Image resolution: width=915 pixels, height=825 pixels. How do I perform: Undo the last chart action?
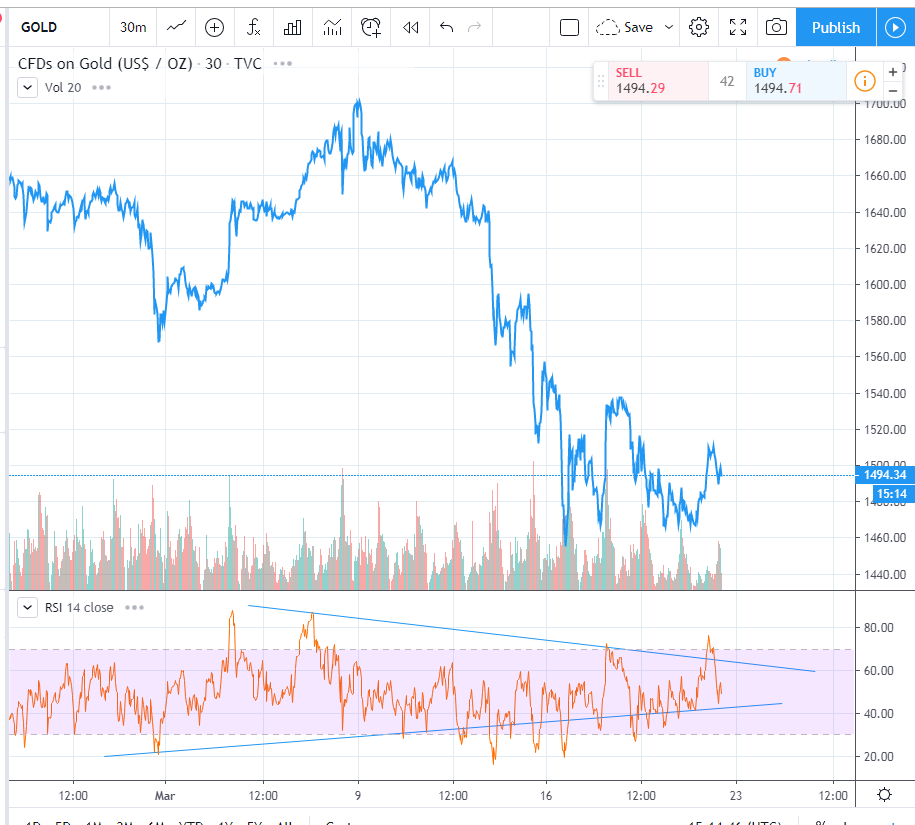coord(446,27)
